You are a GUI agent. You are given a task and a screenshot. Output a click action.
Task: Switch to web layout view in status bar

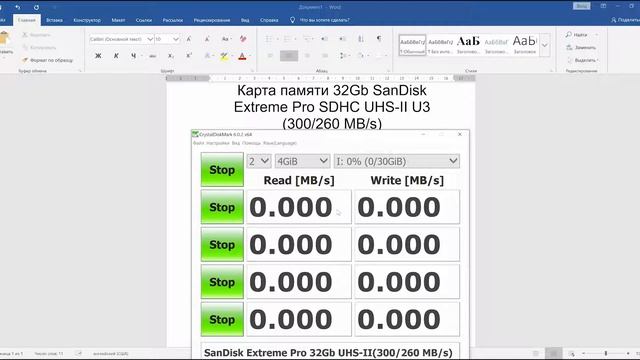571,353
